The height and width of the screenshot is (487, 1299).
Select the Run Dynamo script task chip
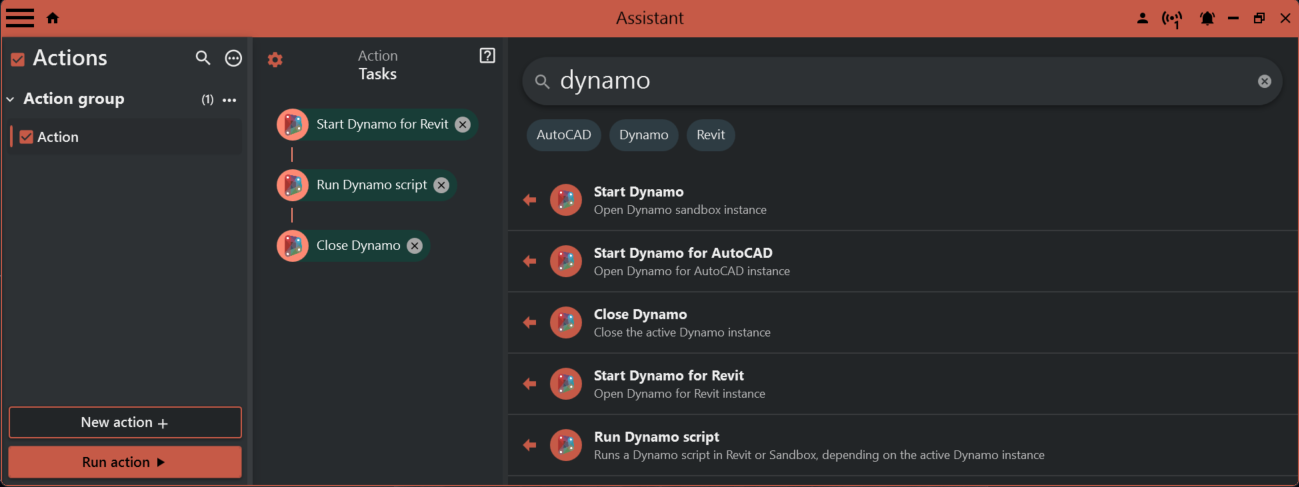coord(366,185)
